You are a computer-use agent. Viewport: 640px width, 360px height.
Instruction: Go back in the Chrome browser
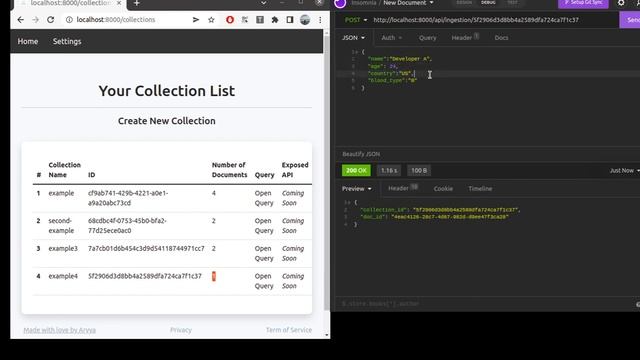(20, 20)
